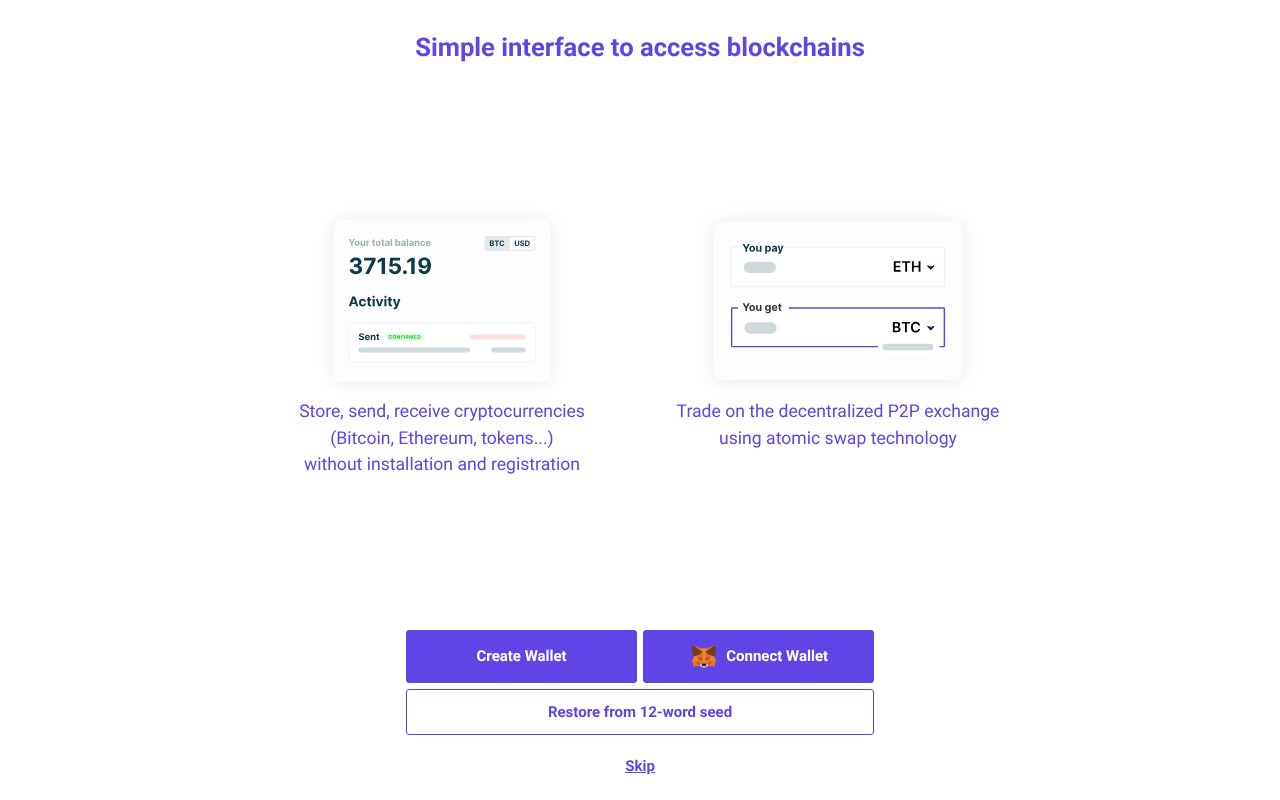Screen dimensions: 1280x800
Task: Click the MetaMask fox icon
Action: point(704,656)
